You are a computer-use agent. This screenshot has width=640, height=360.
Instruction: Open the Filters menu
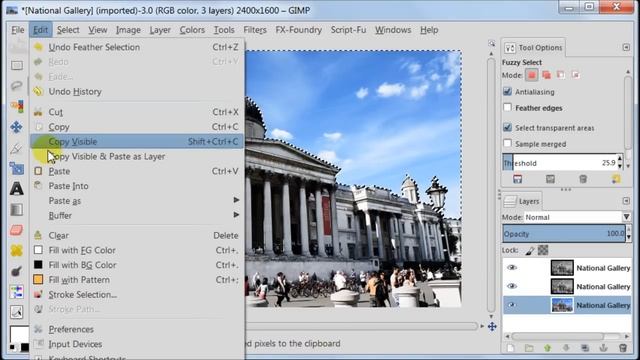[255, 30]
